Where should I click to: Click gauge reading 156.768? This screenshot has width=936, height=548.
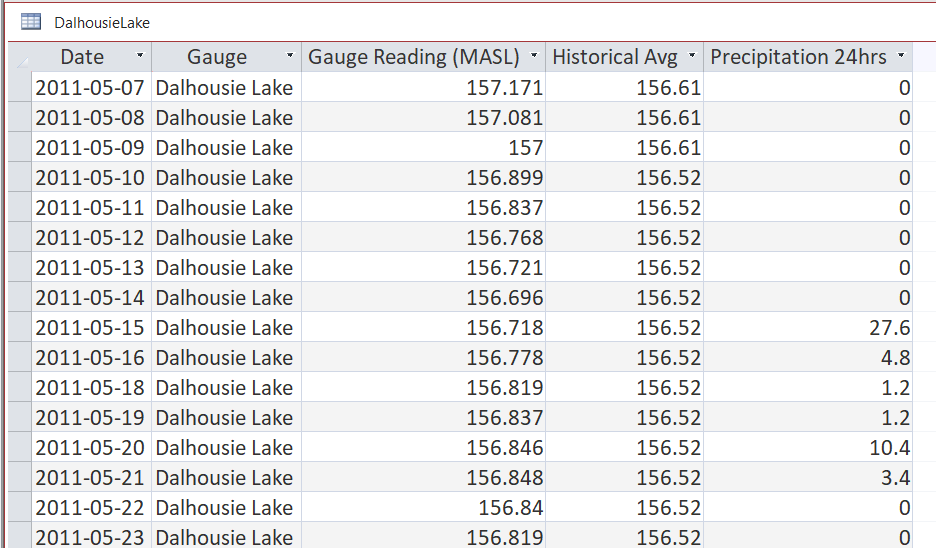coord(423,238)
